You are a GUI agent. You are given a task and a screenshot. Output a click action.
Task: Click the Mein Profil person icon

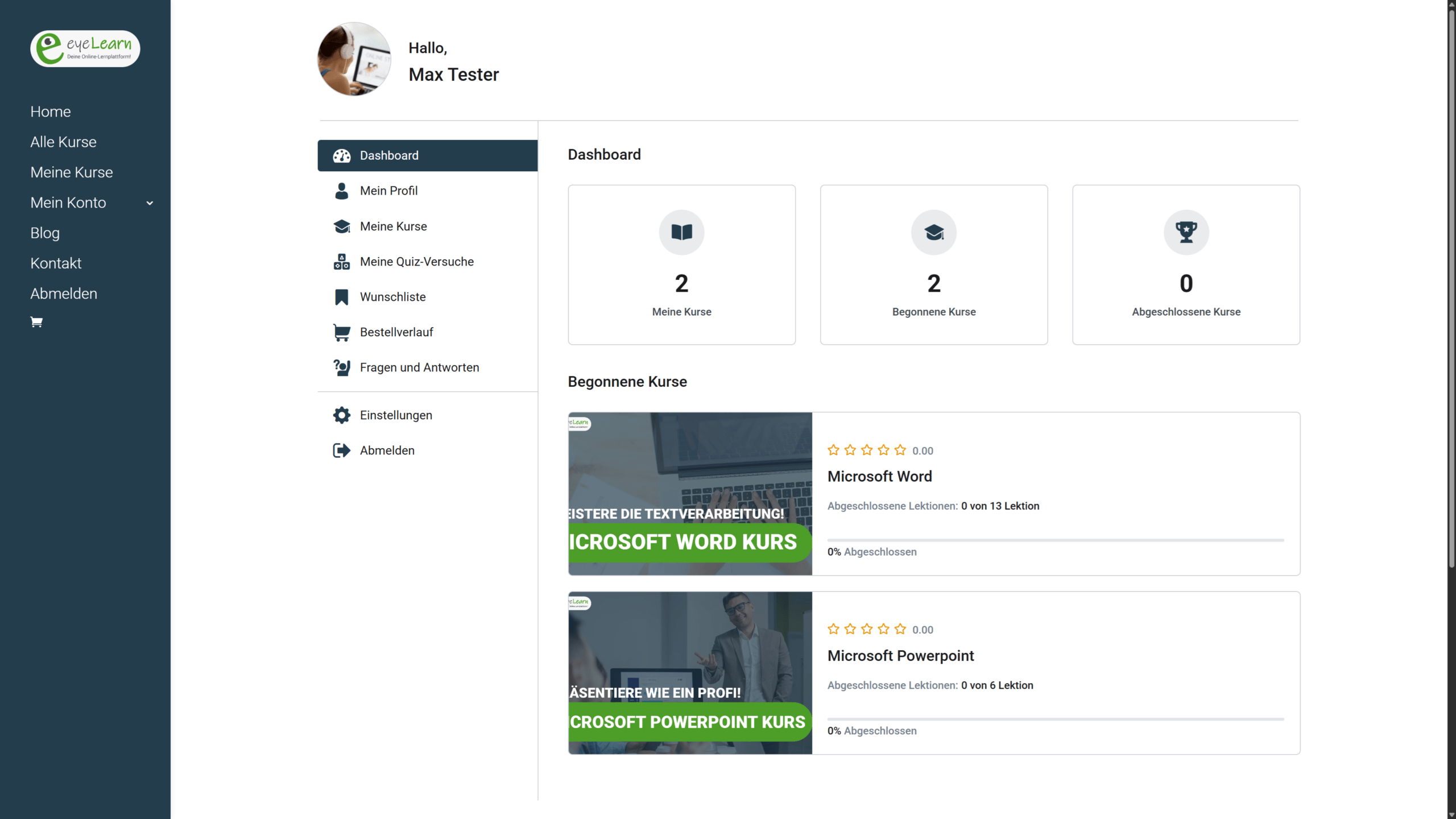(341, 191)
